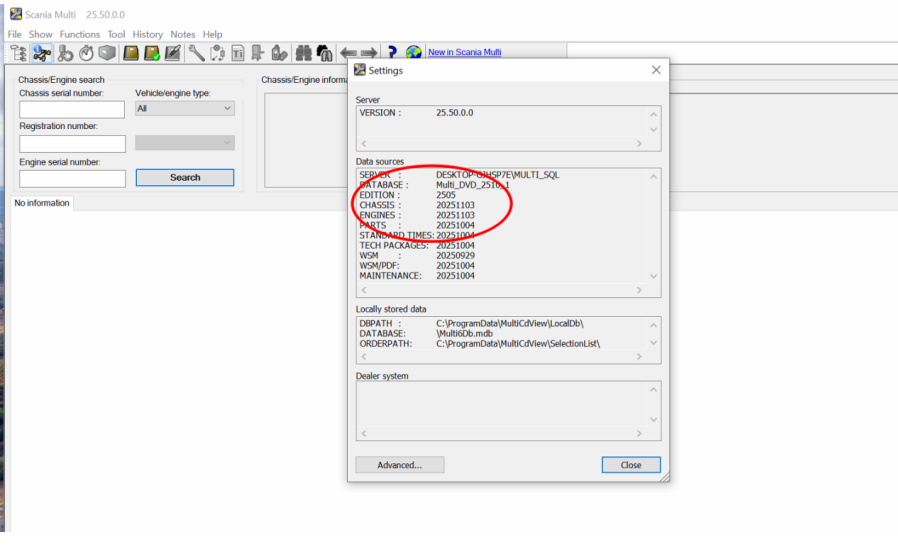Click the blue question mark help icon

point(392,53)
